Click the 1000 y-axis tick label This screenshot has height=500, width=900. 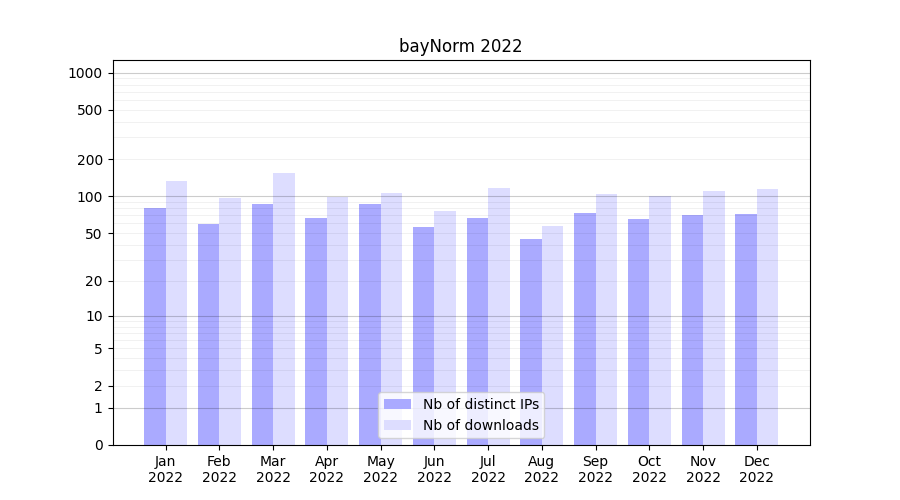click(85, 73)
